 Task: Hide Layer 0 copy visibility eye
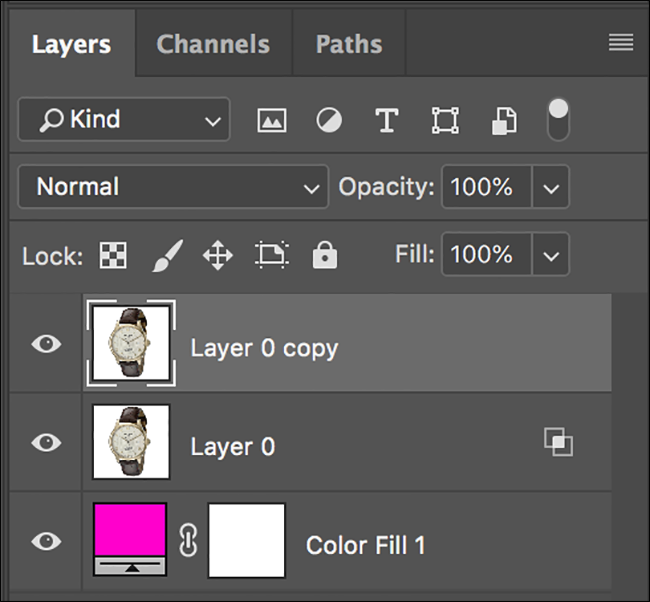pos(46,344)
